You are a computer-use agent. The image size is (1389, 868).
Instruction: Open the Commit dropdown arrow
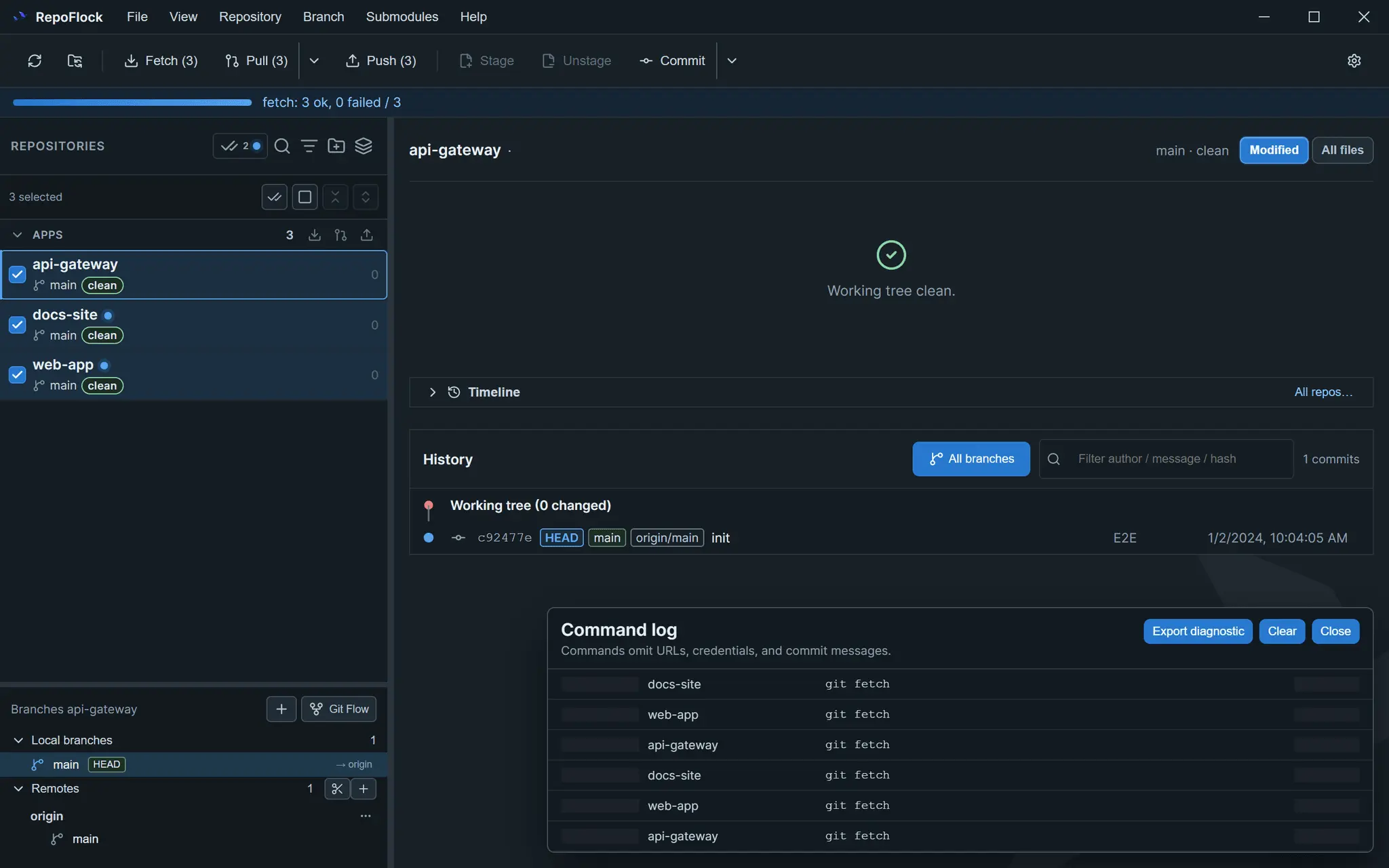732,61
